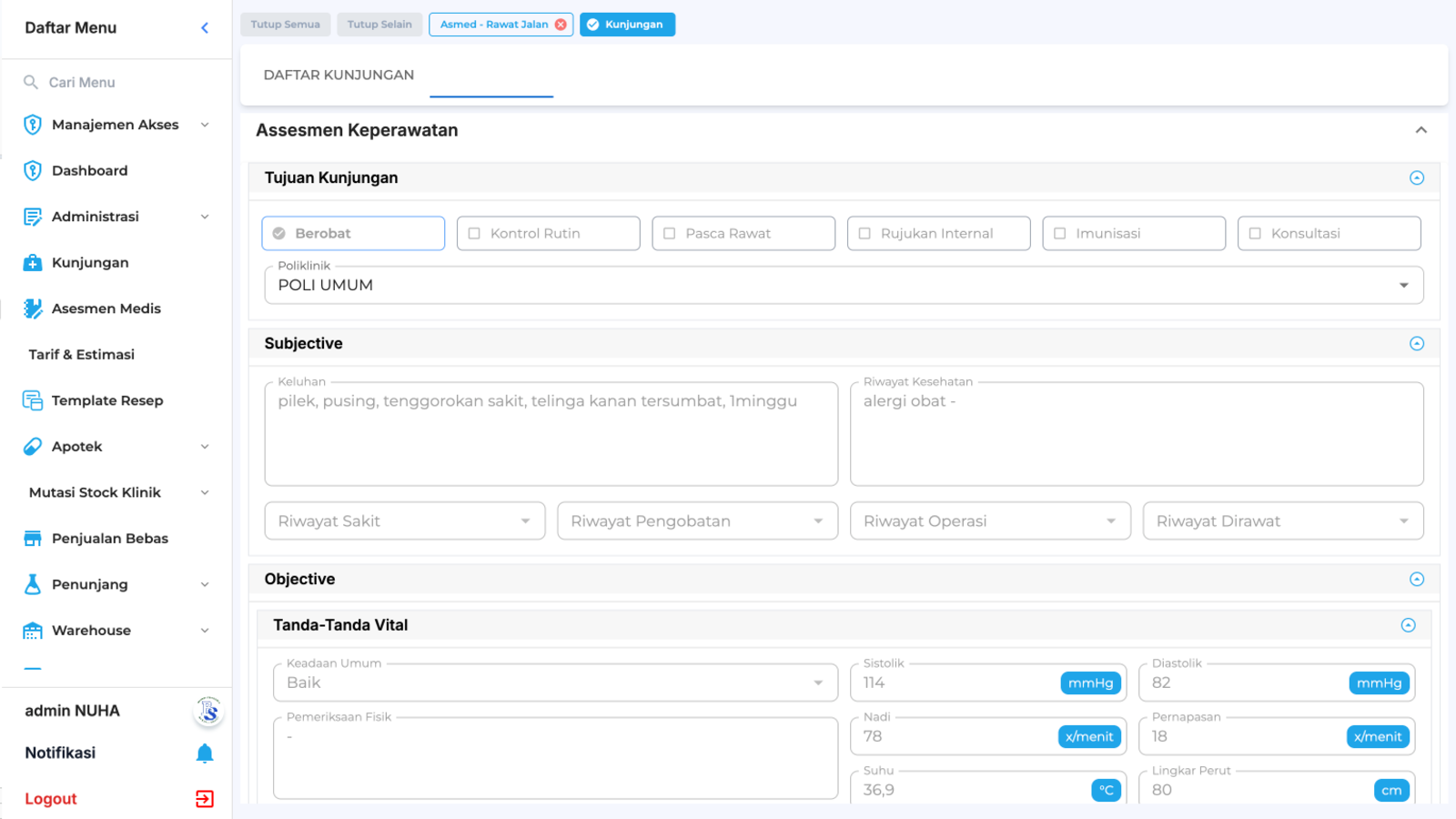Screen dimensions: 1456x819
Task: Open the DAFTAR KUNJUNGAN tab
Action: [339, 75]
